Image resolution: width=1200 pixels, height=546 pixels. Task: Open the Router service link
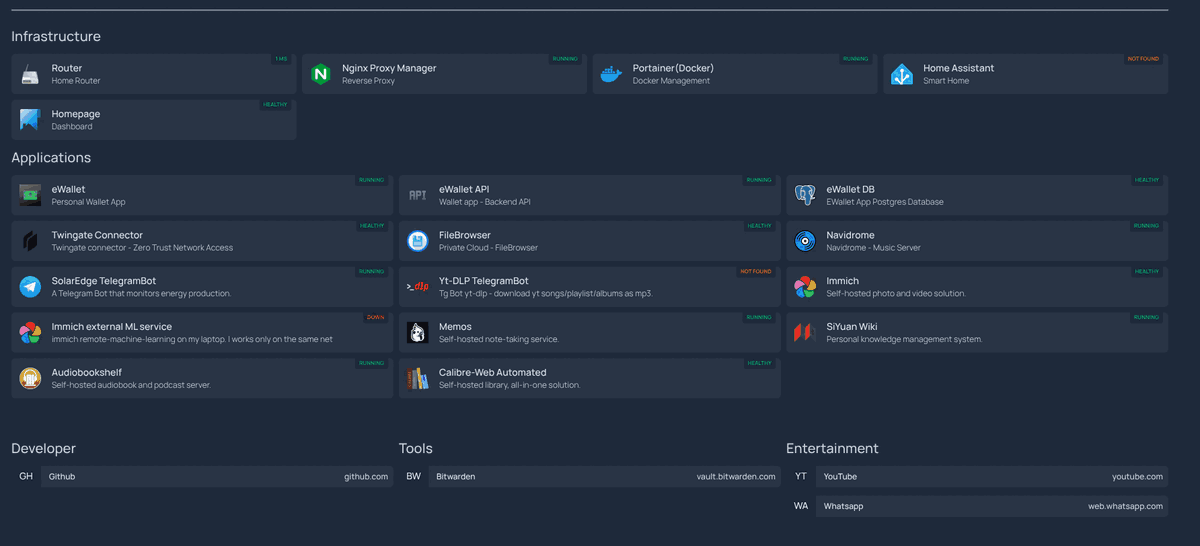(x=154, y=74)
